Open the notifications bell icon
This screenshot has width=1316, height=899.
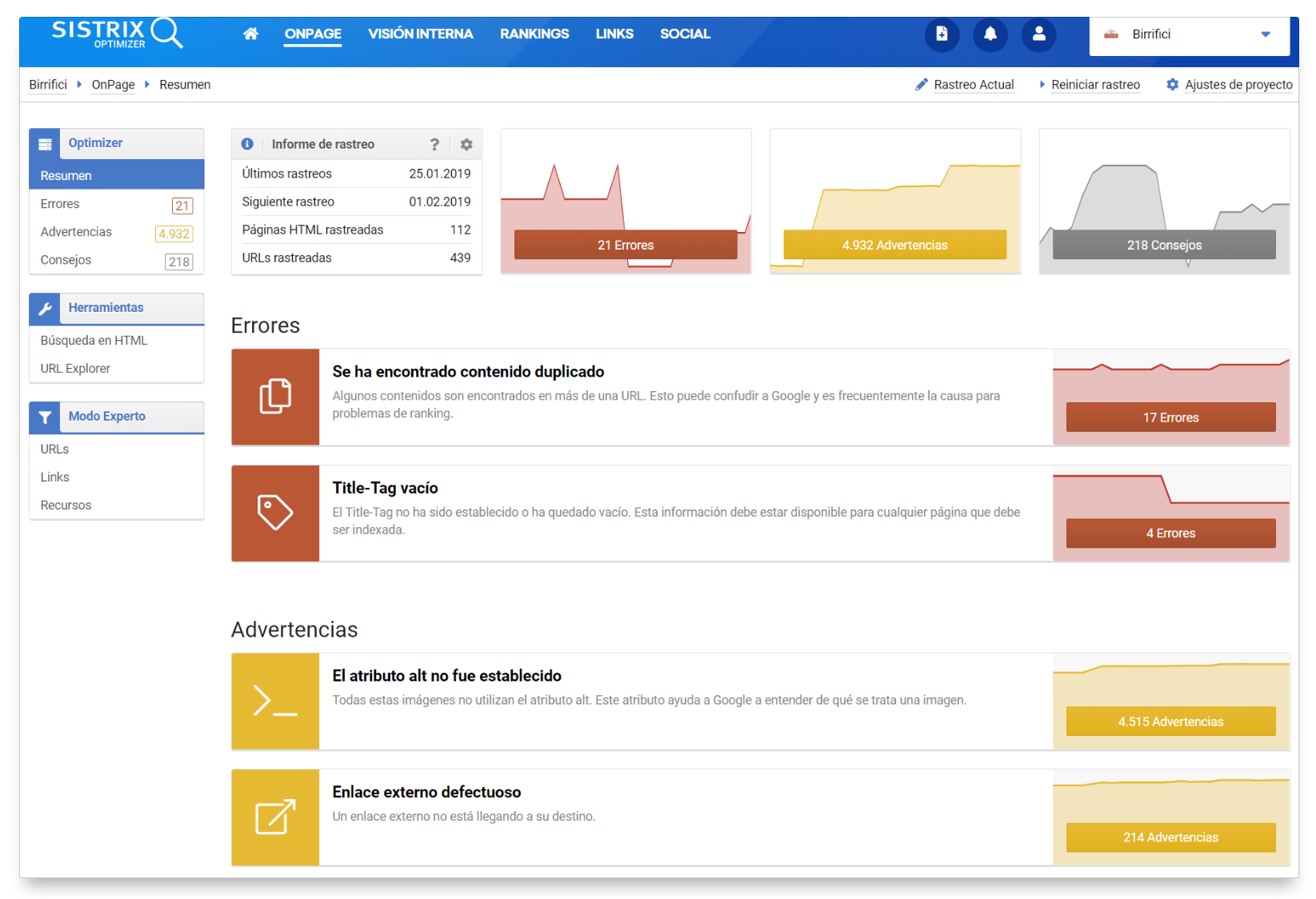click(990, 34)
